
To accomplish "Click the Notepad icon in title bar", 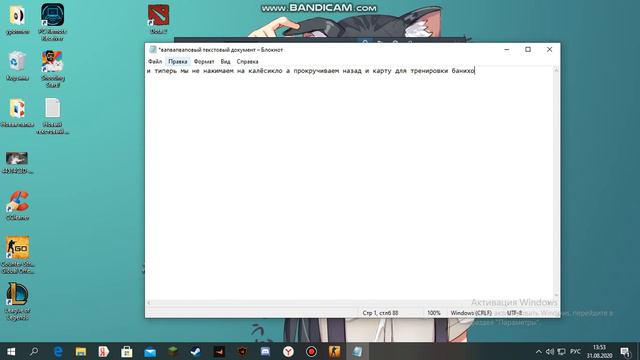I will tap(153, 49).
